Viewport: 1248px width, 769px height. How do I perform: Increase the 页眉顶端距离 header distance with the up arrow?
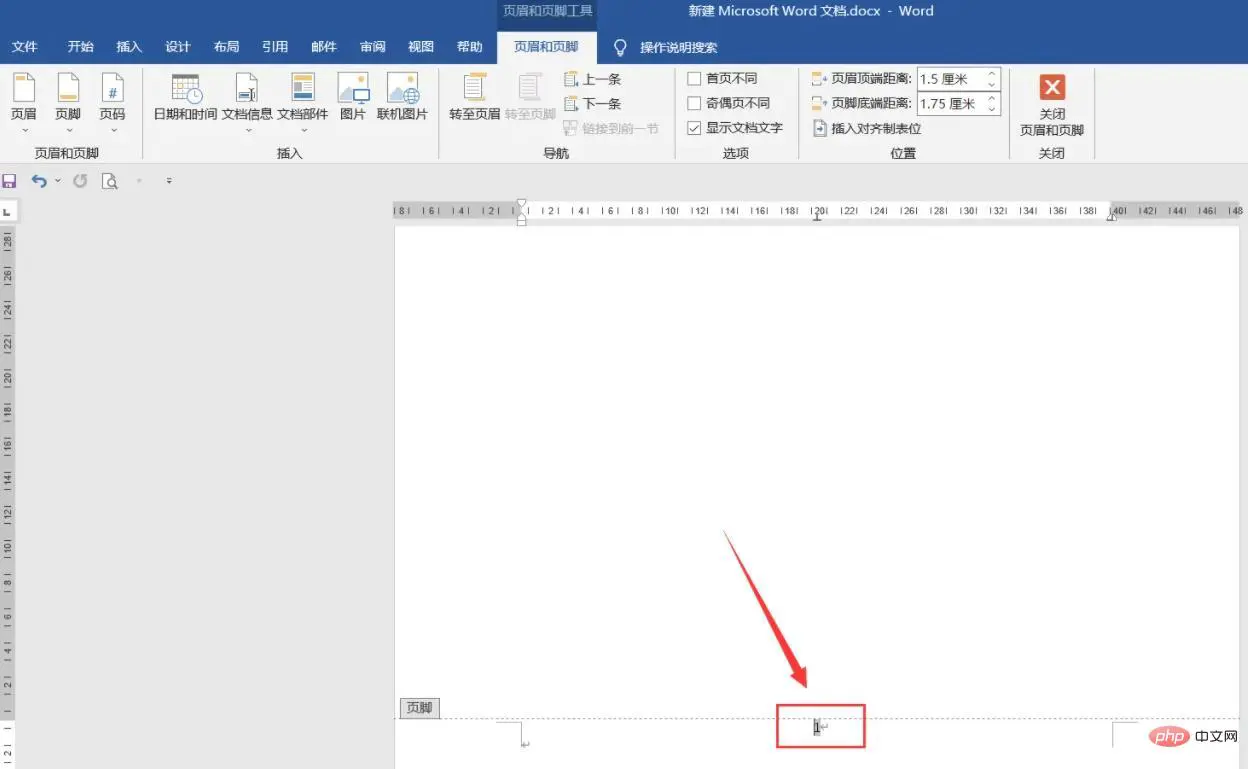(x=992, y=73)
